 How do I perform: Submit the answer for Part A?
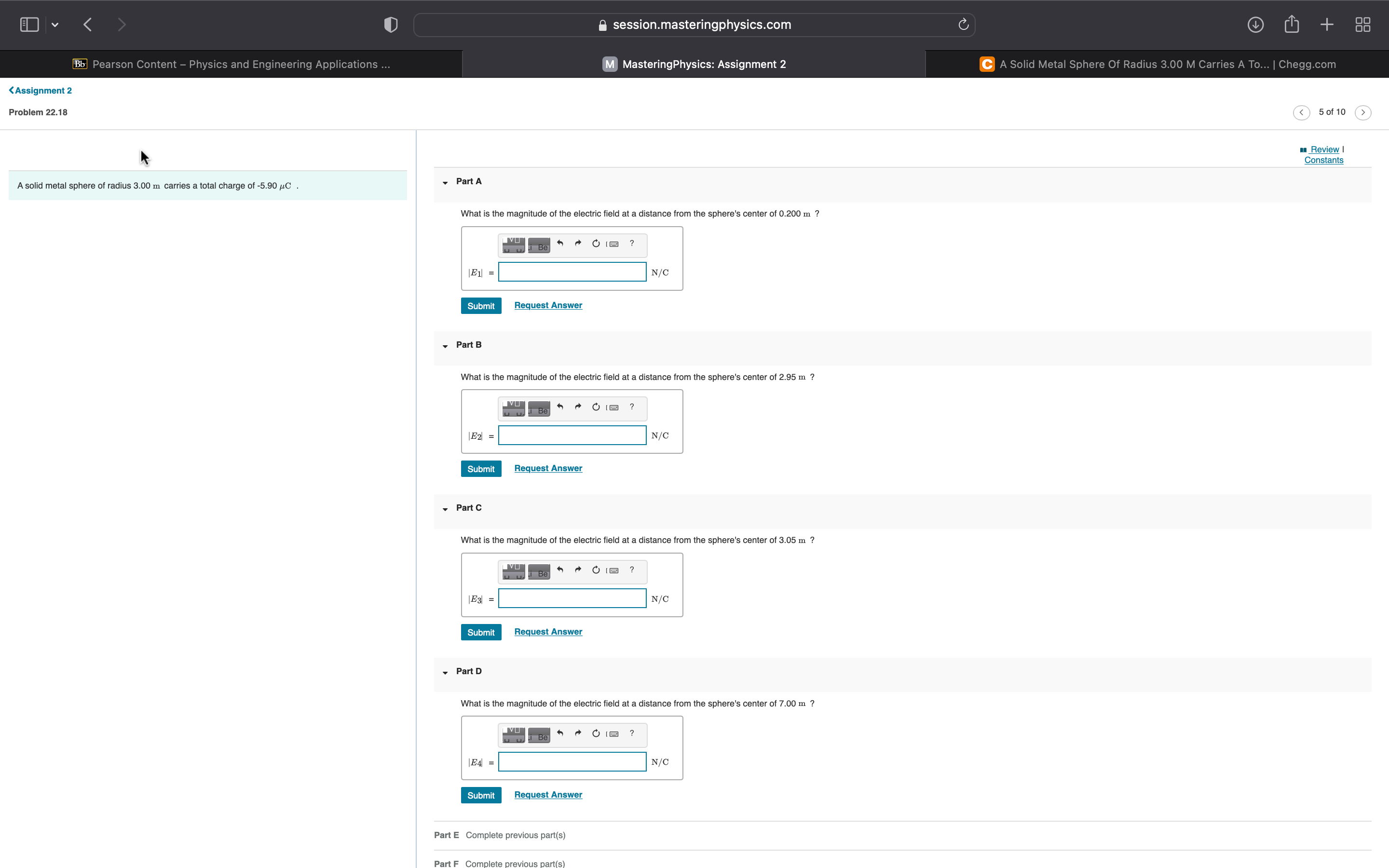(x=481, y=305)
